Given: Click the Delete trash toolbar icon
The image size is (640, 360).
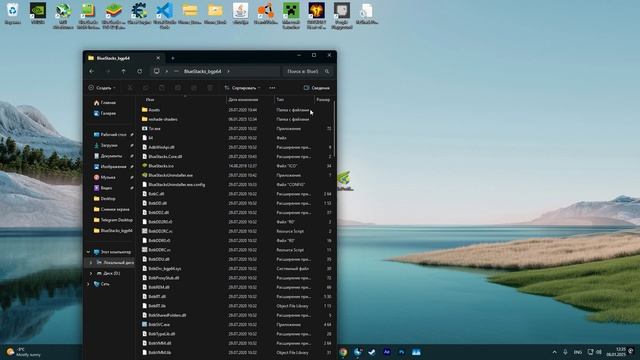Looking at the screenshot, I should click(x=210, y=88).
